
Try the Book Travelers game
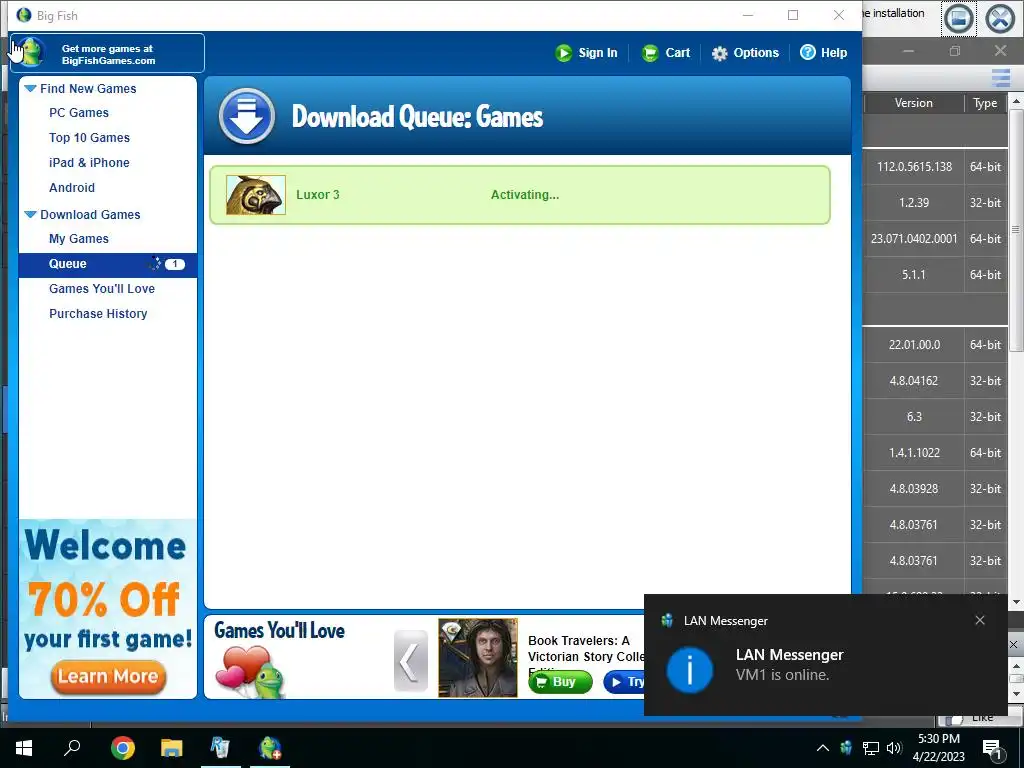click(x=624, y=682)
